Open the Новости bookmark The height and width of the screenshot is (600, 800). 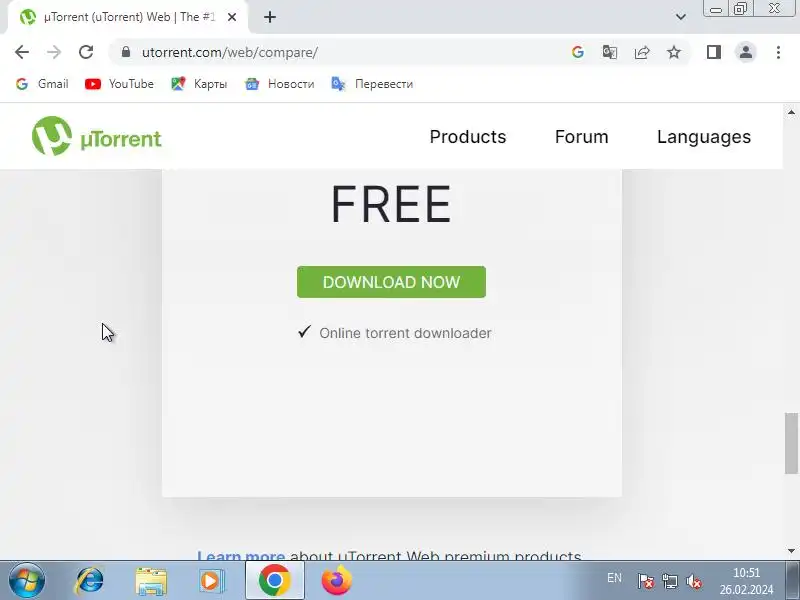pyautogui.click(x=280, y=84)
